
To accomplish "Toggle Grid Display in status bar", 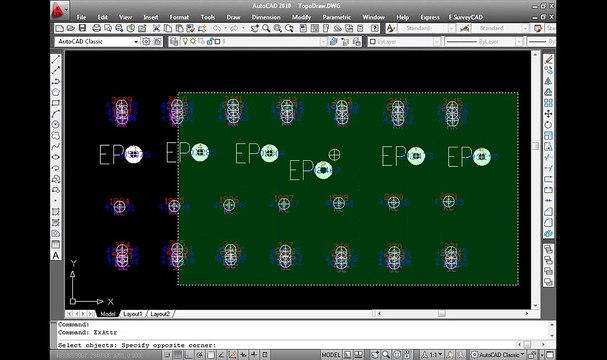I will pyautogui.click(x=178, y=355).
